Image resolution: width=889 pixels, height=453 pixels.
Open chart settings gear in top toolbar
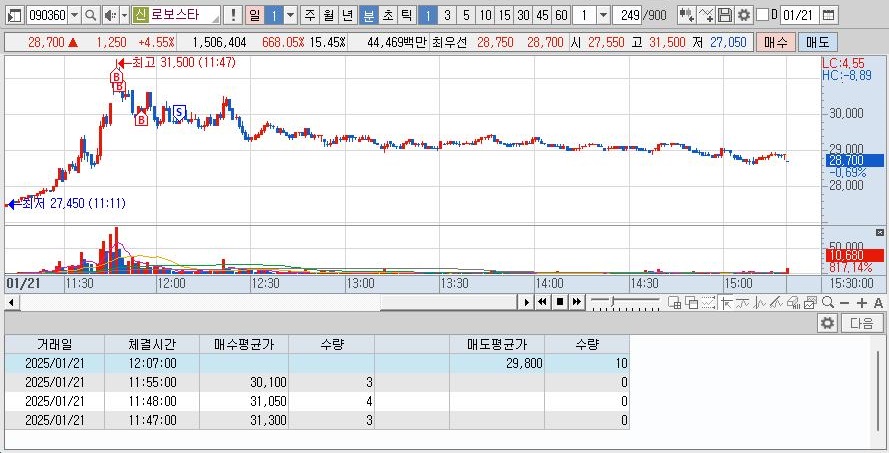[x=743, y=15]
